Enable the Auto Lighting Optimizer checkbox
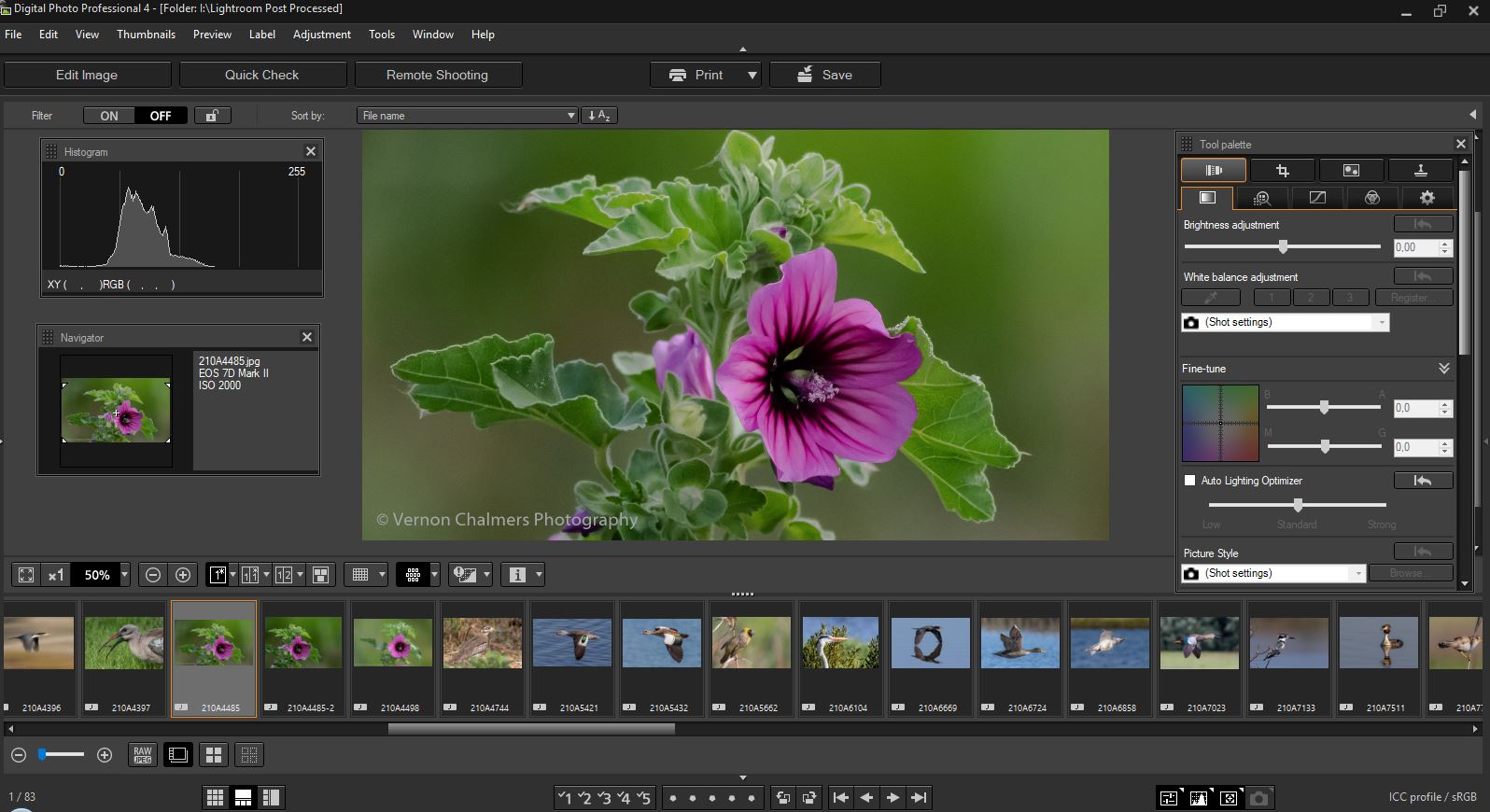The width and height of the screenshot is (1490, 812). coord(1189,481)
